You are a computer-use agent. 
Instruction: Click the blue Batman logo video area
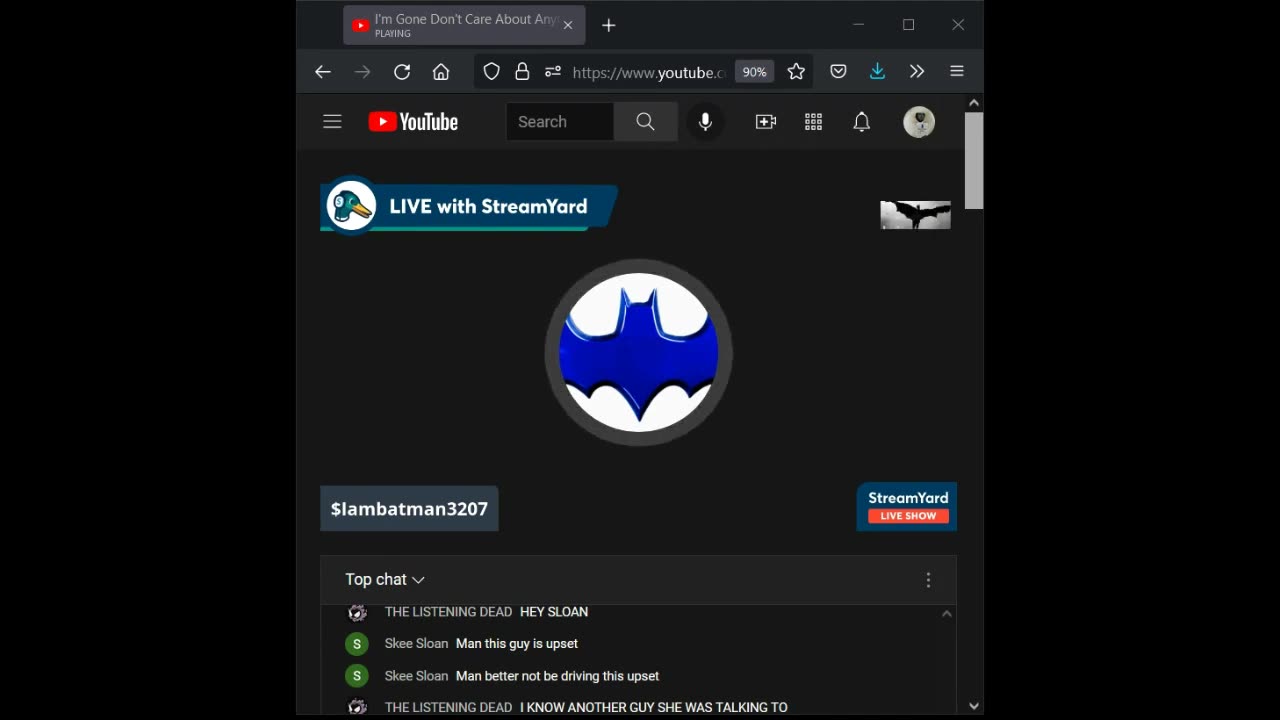pyautogui.click(x=638, y=352)
